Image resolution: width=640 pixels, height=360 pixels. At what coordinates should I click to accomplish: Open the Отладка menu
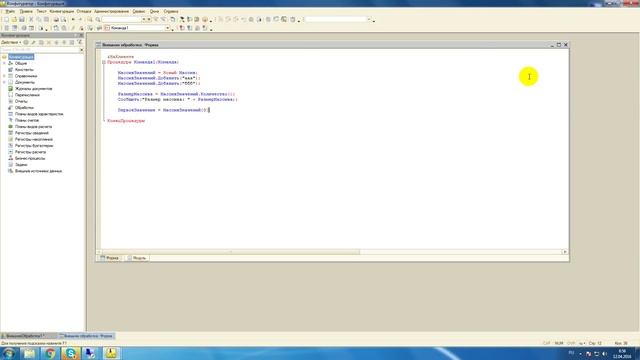coord(84,11)
